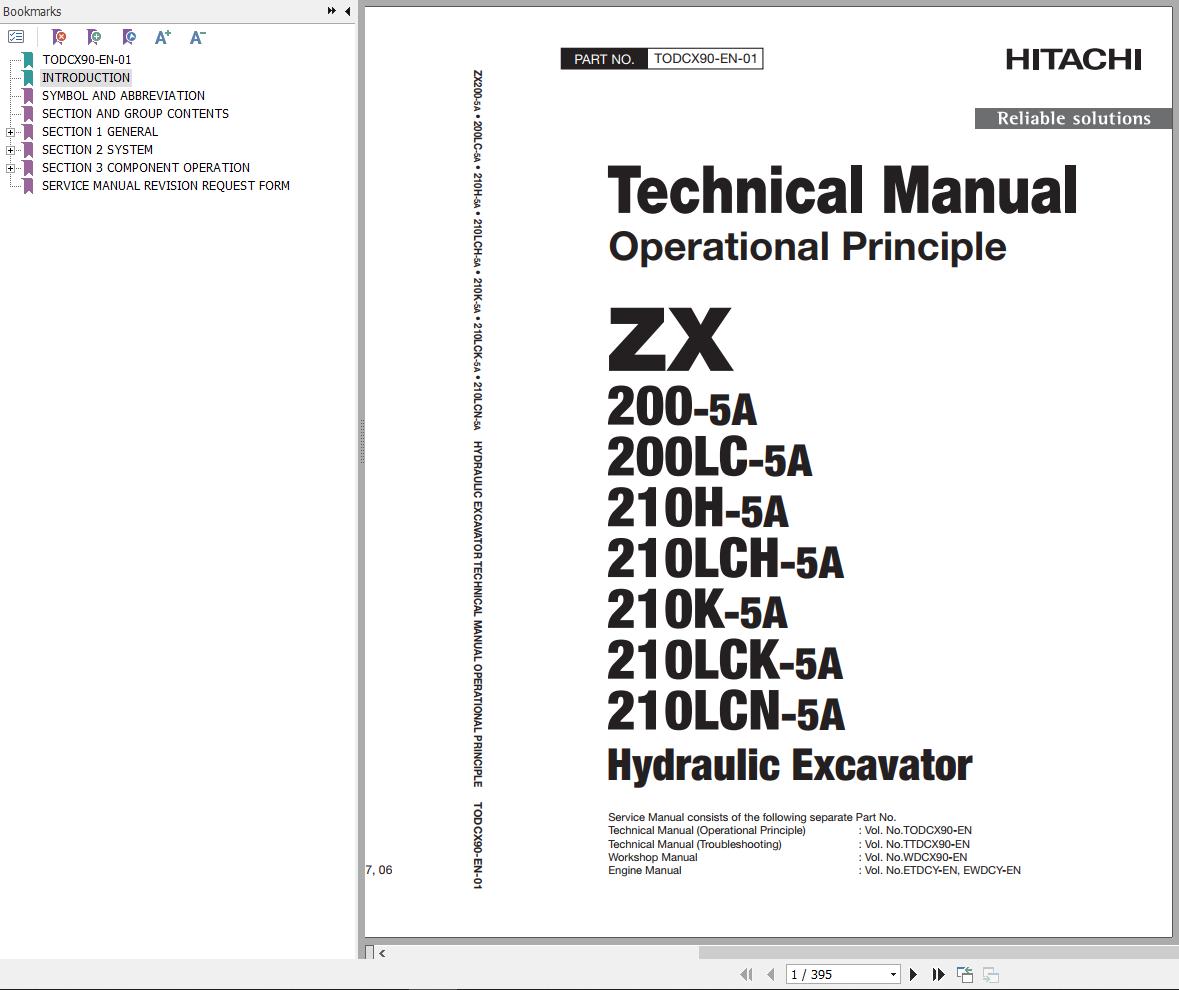
Task: Open the page number dropdown arrow
Action: [893, 974]
